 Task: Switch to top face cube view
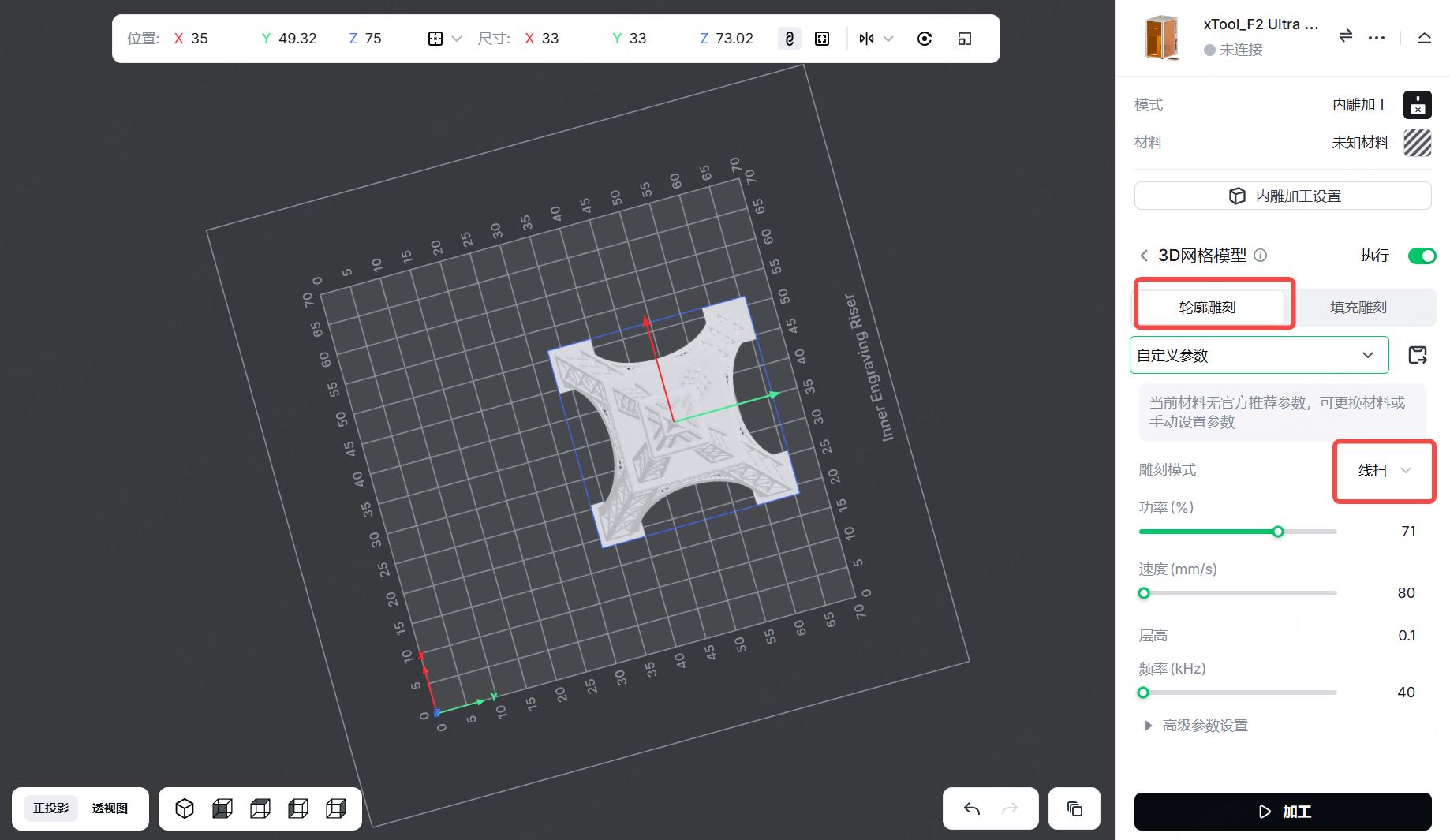click(x=260, y=808)
